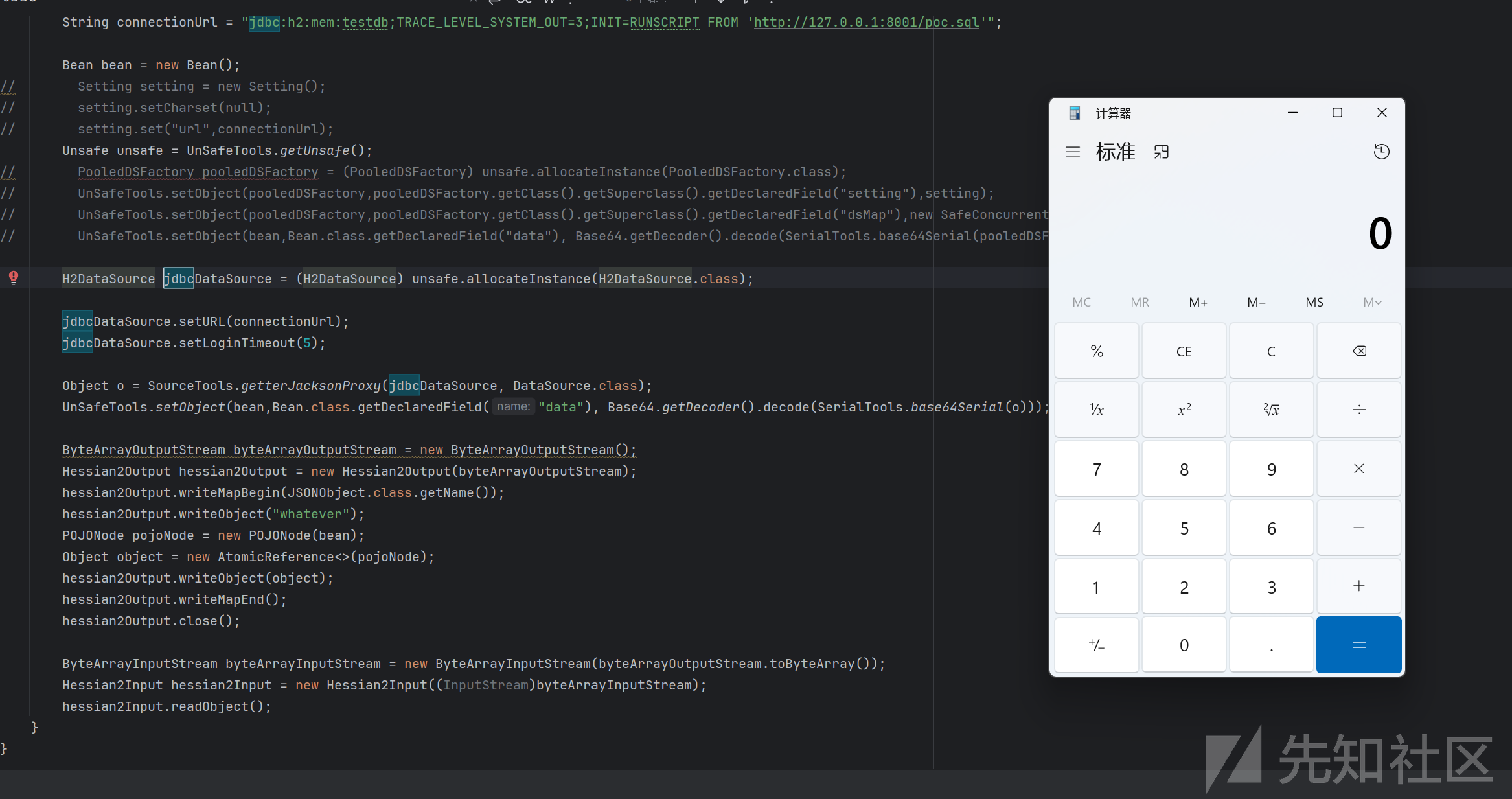Click the 标准 mode title in Calculator
Viewport: 1512px width, 799px height.
click(x=1115, y=152)
